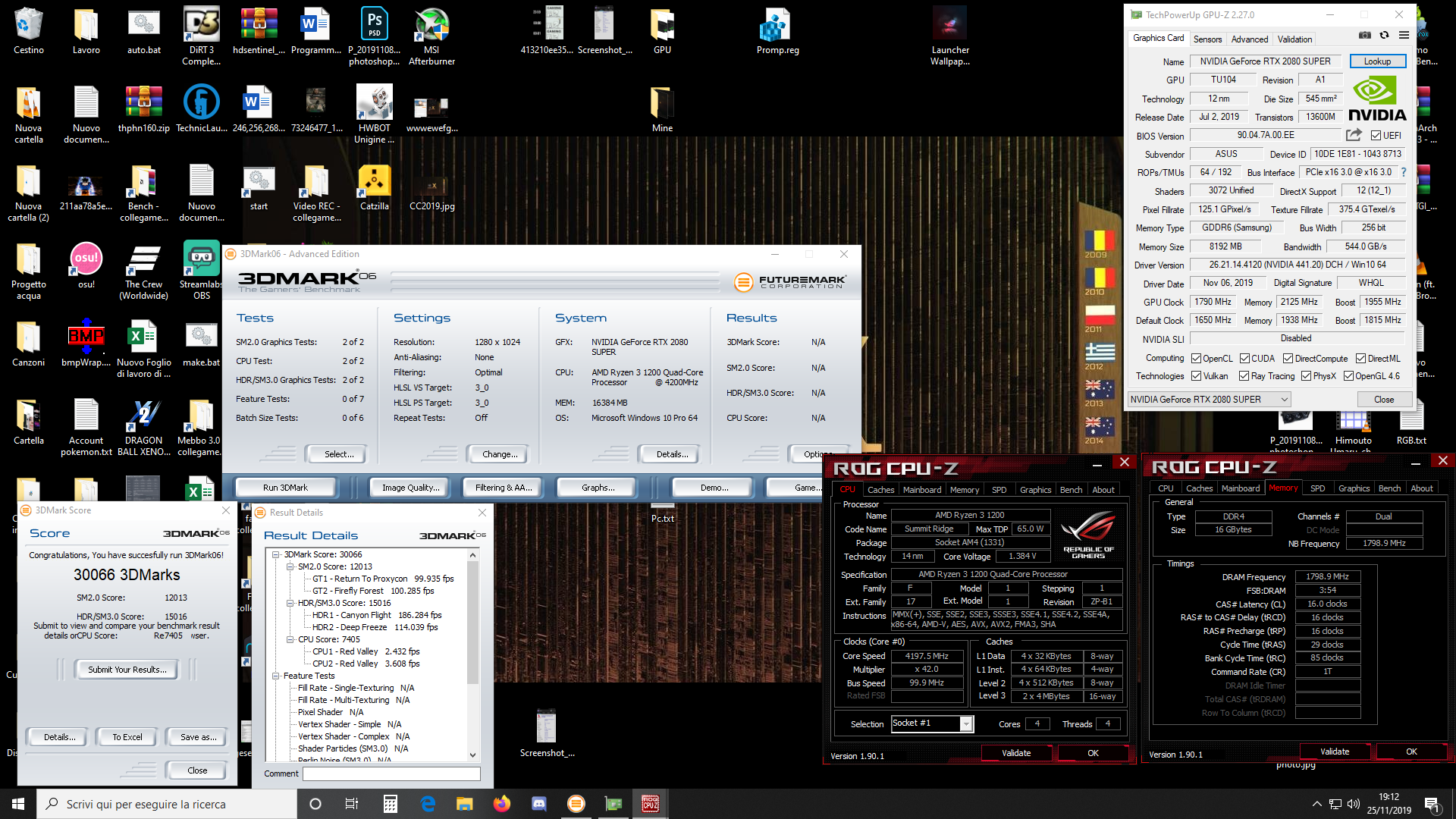Screen dimensions: 1456x819
Task: Open ROG CPU-Z taskbar icon
Action: point(651,804)
